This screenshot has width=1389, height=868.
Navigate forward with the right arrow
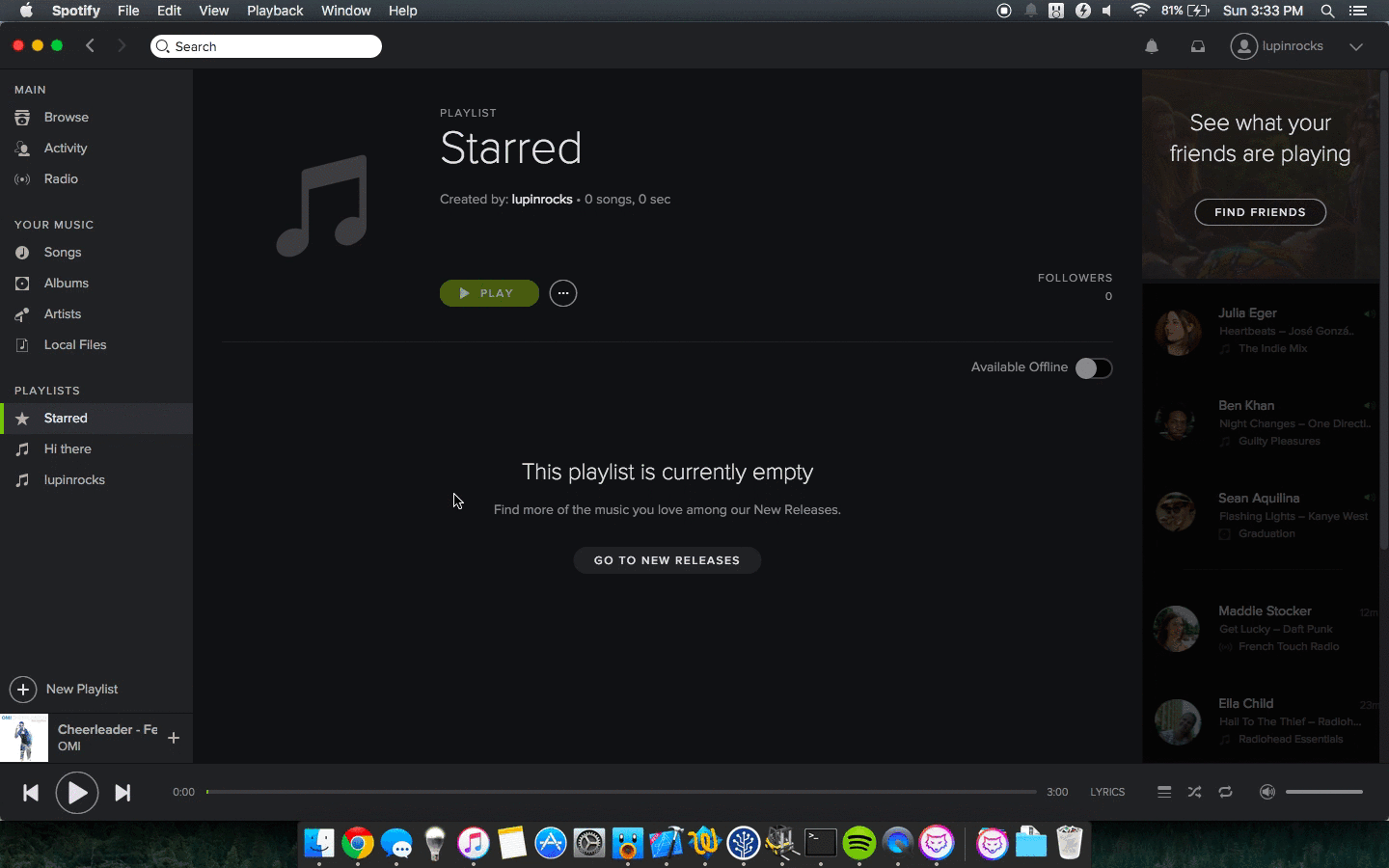click(x=122, y=45)
